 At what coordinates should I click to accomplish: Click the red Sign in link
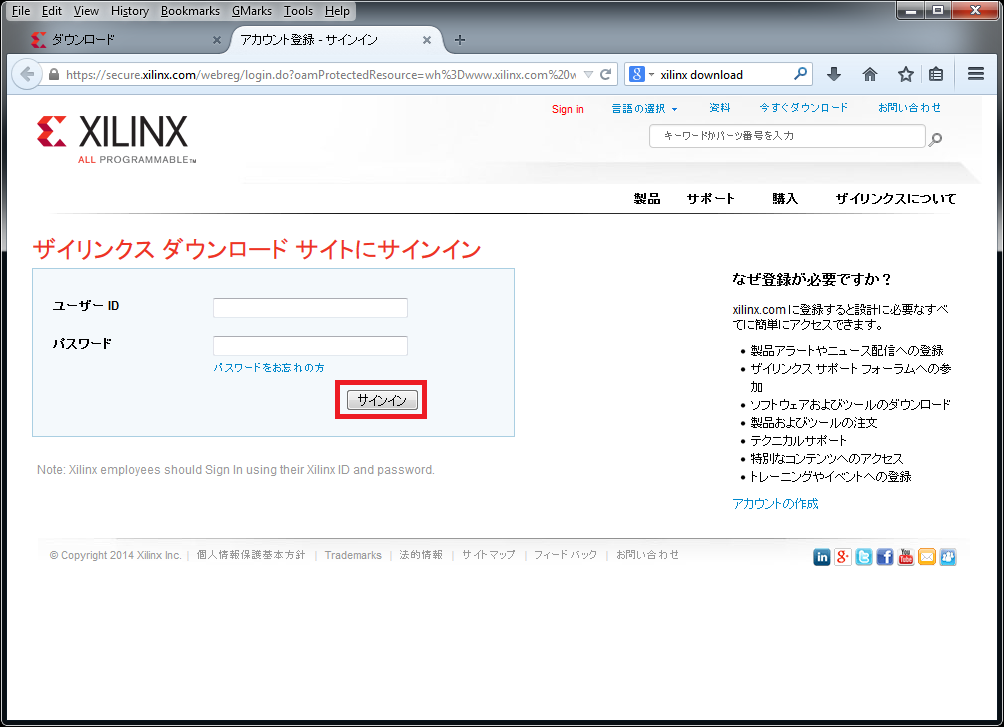pyautogui.click(x=568, y=109)
